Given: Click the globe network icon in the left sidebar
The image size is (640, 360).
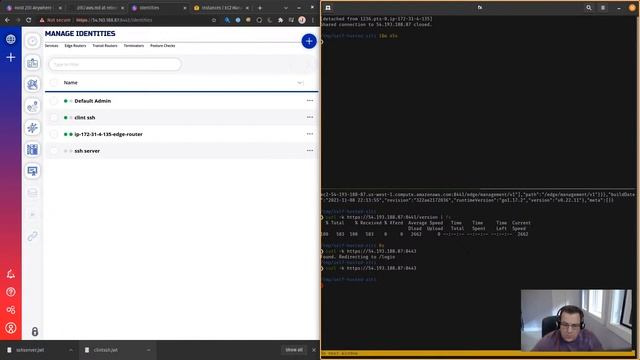Looking at the screenshot, I should click(x=11, y=39).
